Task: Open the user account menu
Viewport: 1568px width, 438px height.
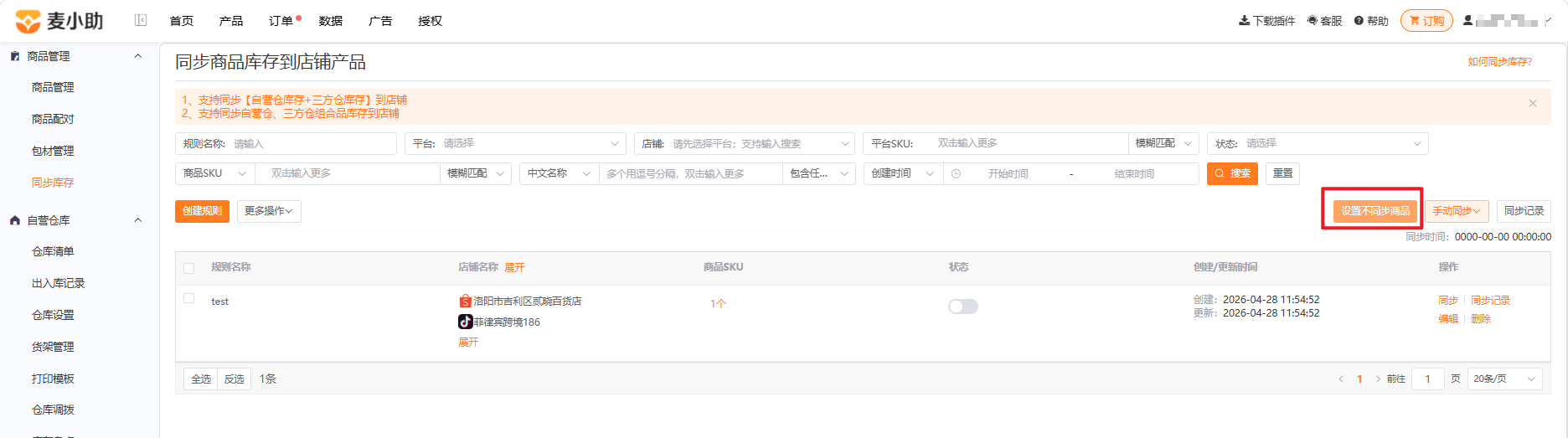Action: [x=1506, y=21]
